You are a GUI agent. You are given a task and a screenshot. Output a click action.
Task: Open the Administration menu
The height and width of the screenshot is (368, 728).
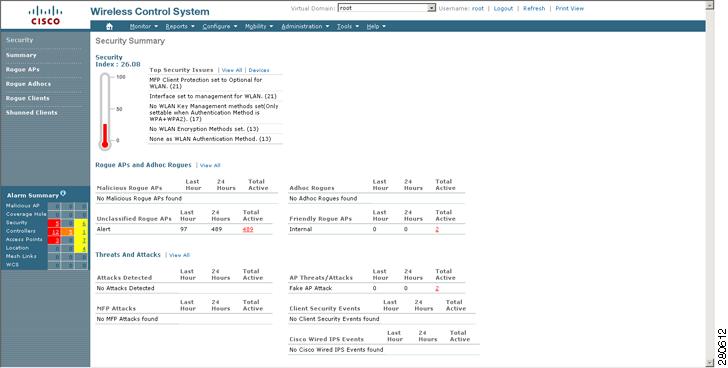click(305, 26)
